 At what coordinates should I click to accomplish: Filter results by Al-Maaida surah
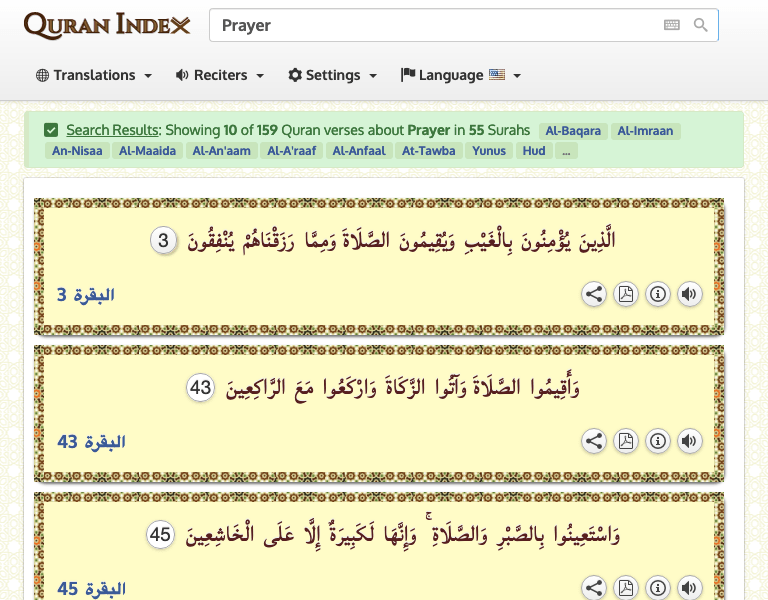(x=147, y=150)
